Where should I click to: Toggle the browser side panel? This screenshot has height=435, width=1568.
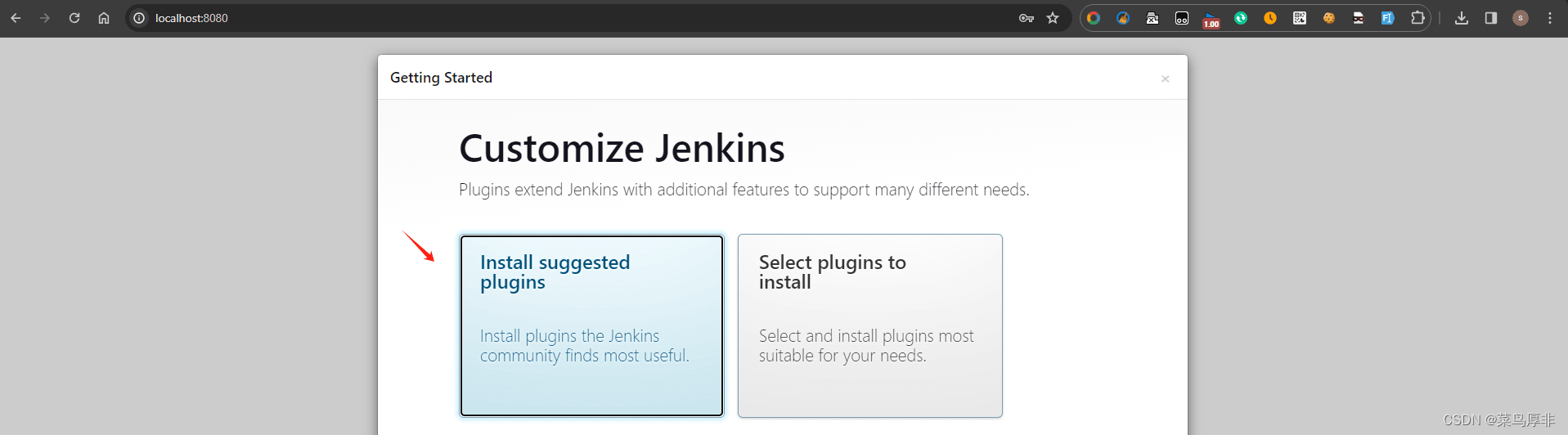[1491, 18]
